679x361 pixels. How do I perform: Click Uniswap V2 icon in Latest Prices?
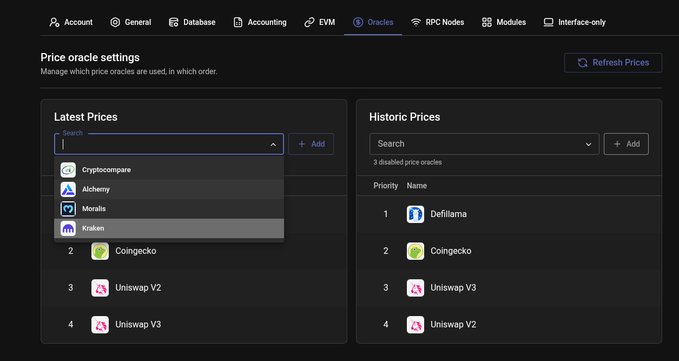tap(100, 288)
